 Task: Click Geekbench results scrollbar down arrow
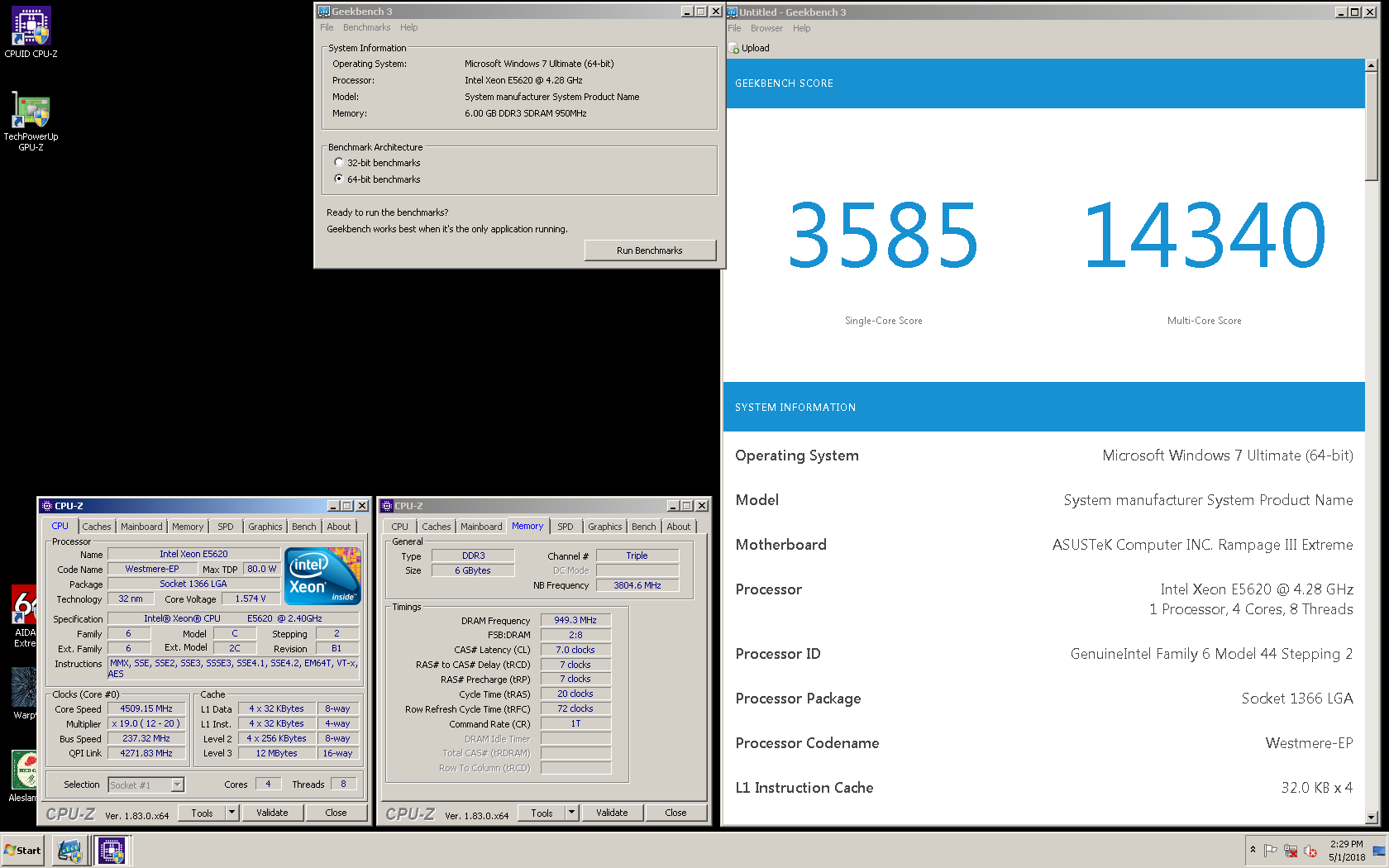point(1372,818)
